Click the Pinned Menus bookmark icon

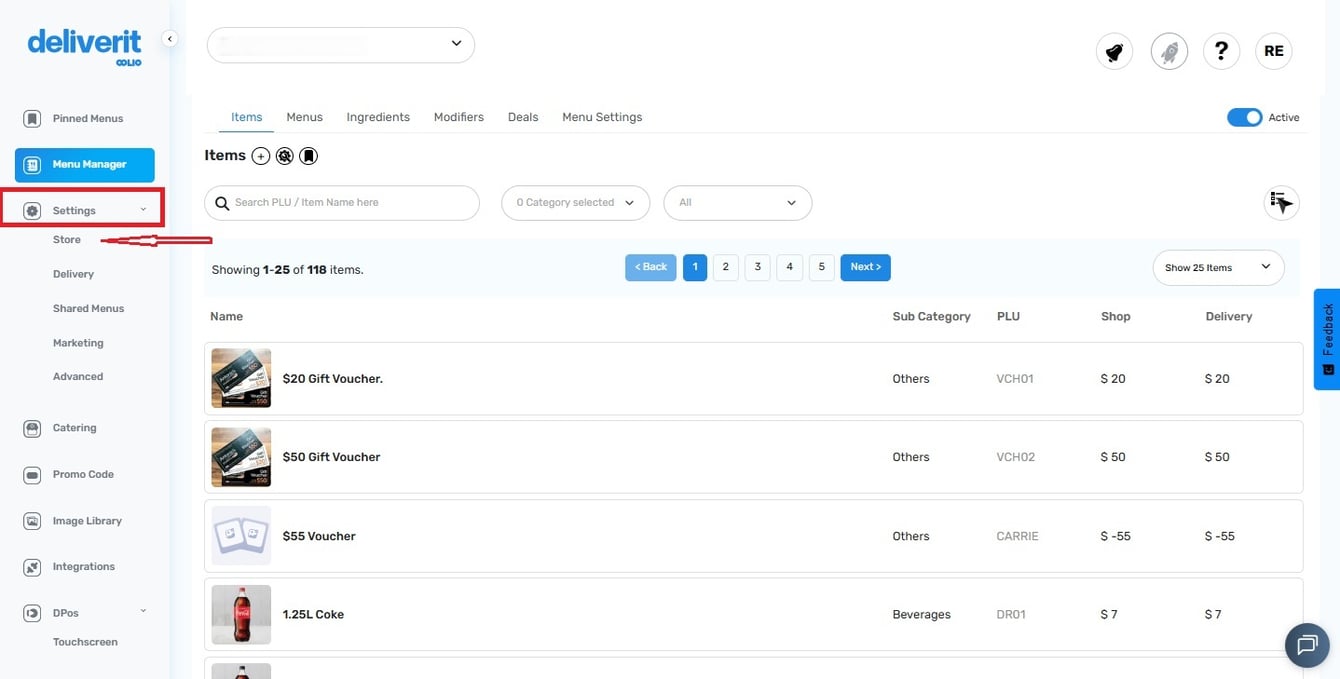pyautogui.click(x=32, y=119)
